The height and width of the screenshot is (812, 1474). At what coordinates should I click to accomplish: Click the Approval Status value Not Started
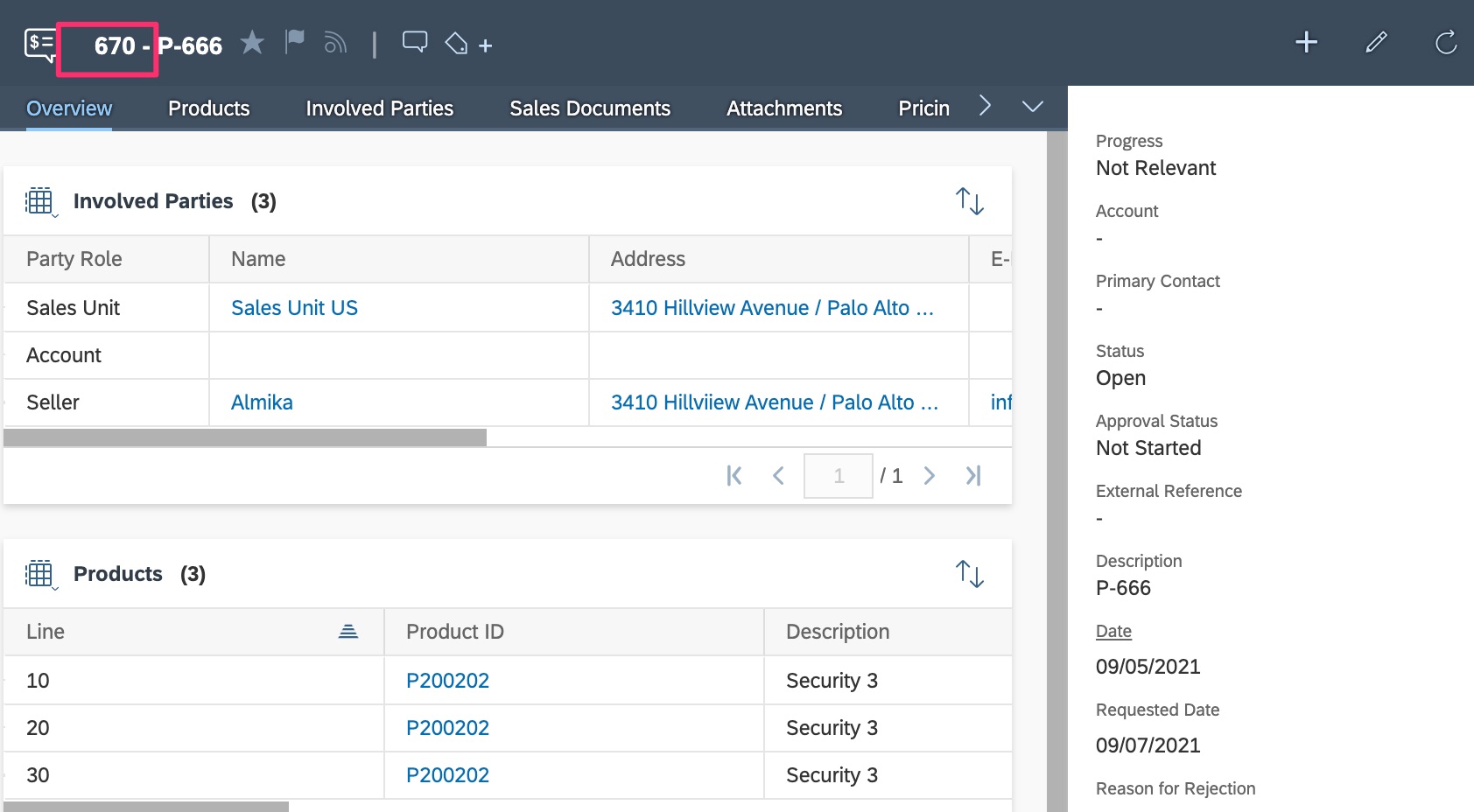pos(1148,448)
